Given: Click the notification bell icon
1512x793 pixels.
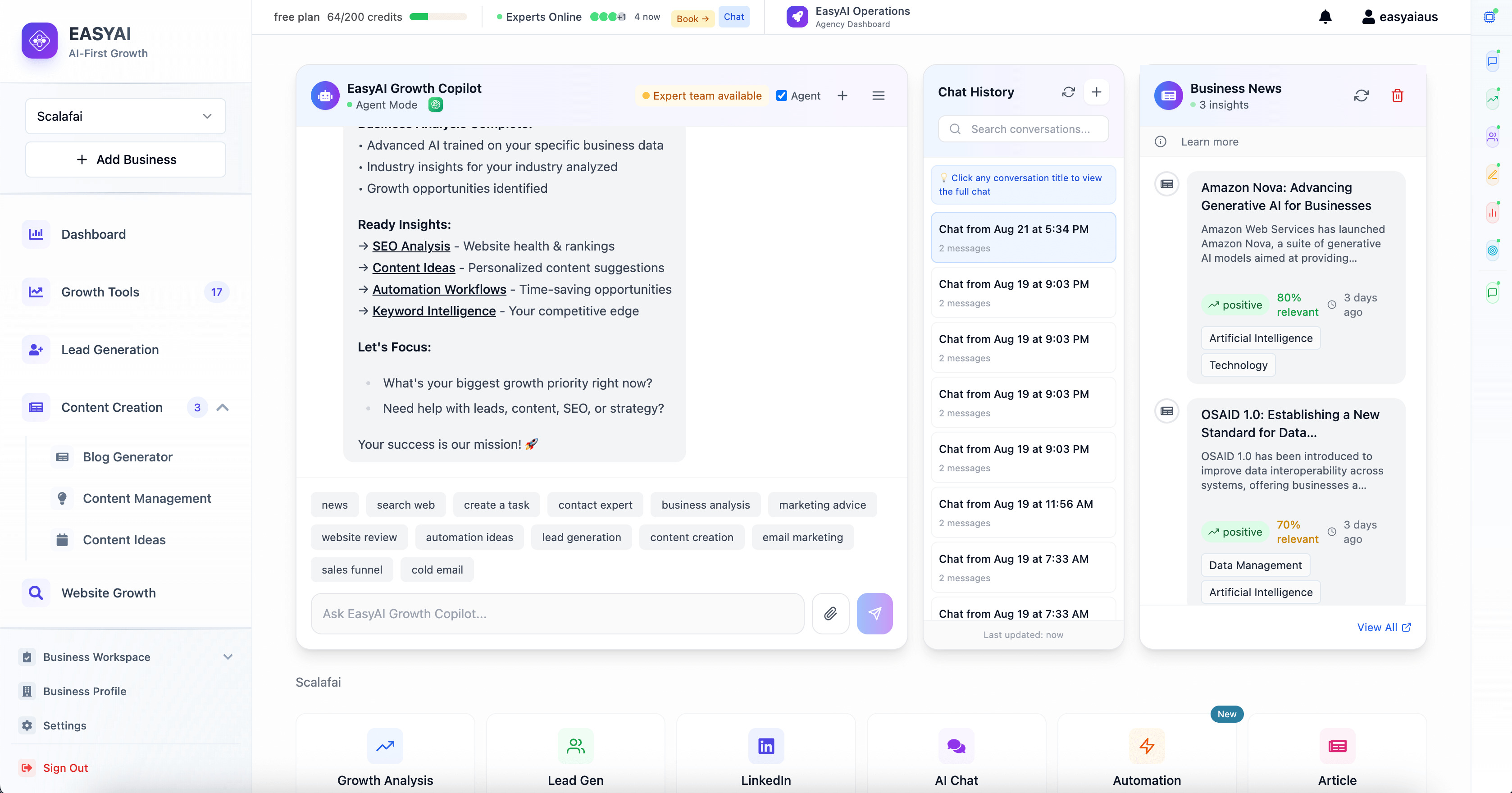Looking at the screenshot, I should (1325, 16).
